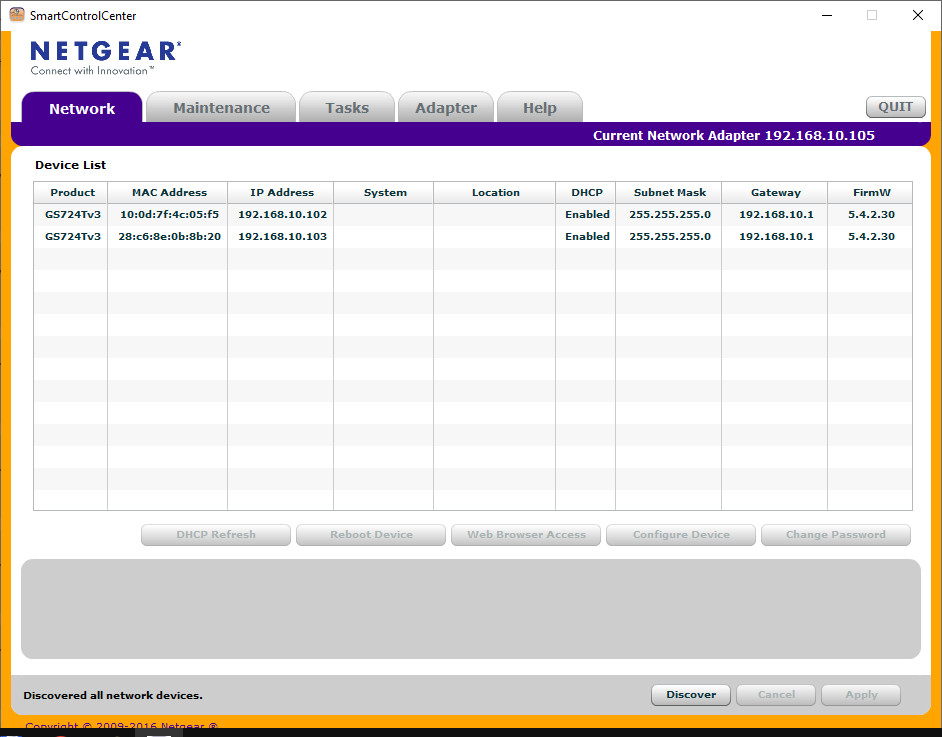Click the Change Password button
This screenshot has height=737, width=942.
tap(835, 535)
